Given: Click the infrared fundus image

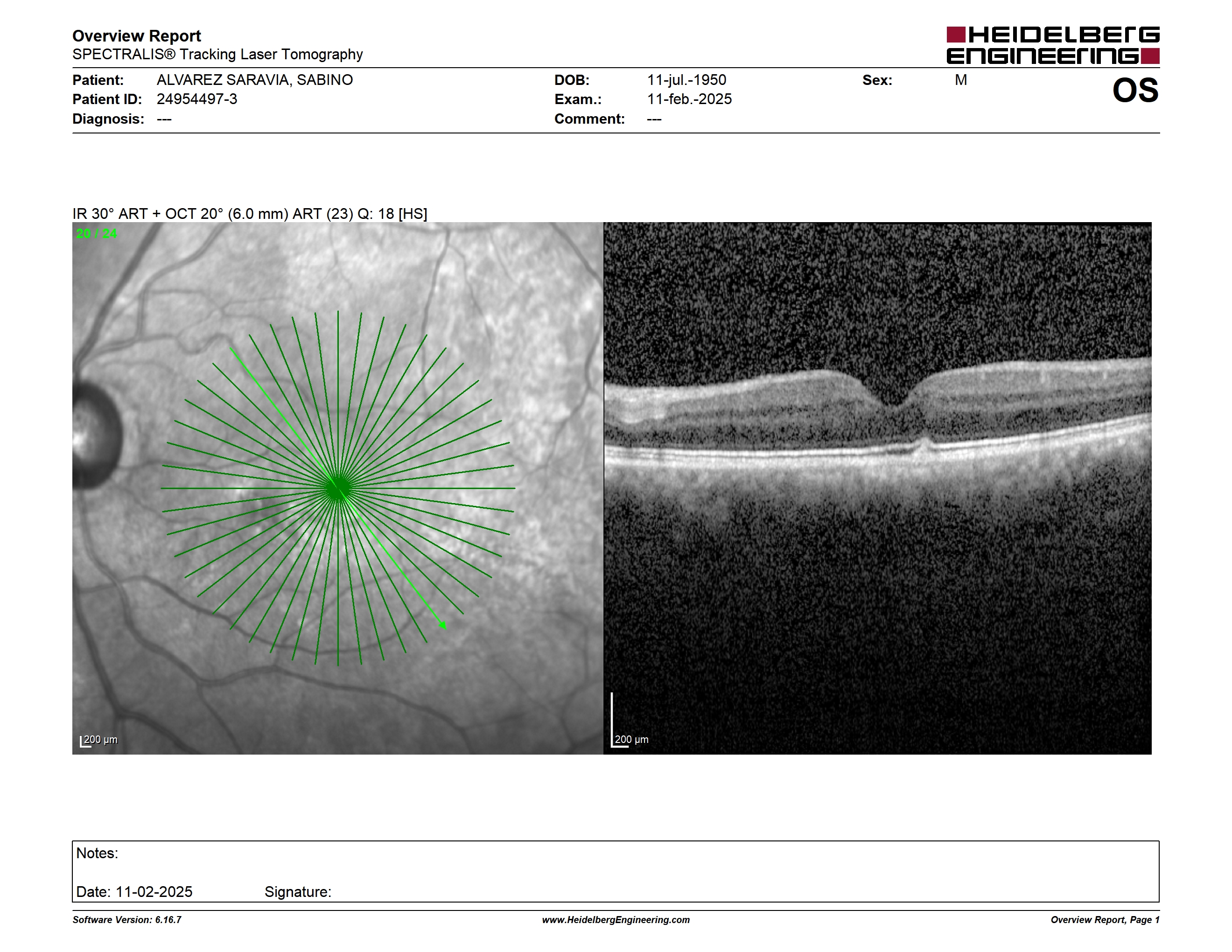Looking at the screenshot, I should click(337, 488).
